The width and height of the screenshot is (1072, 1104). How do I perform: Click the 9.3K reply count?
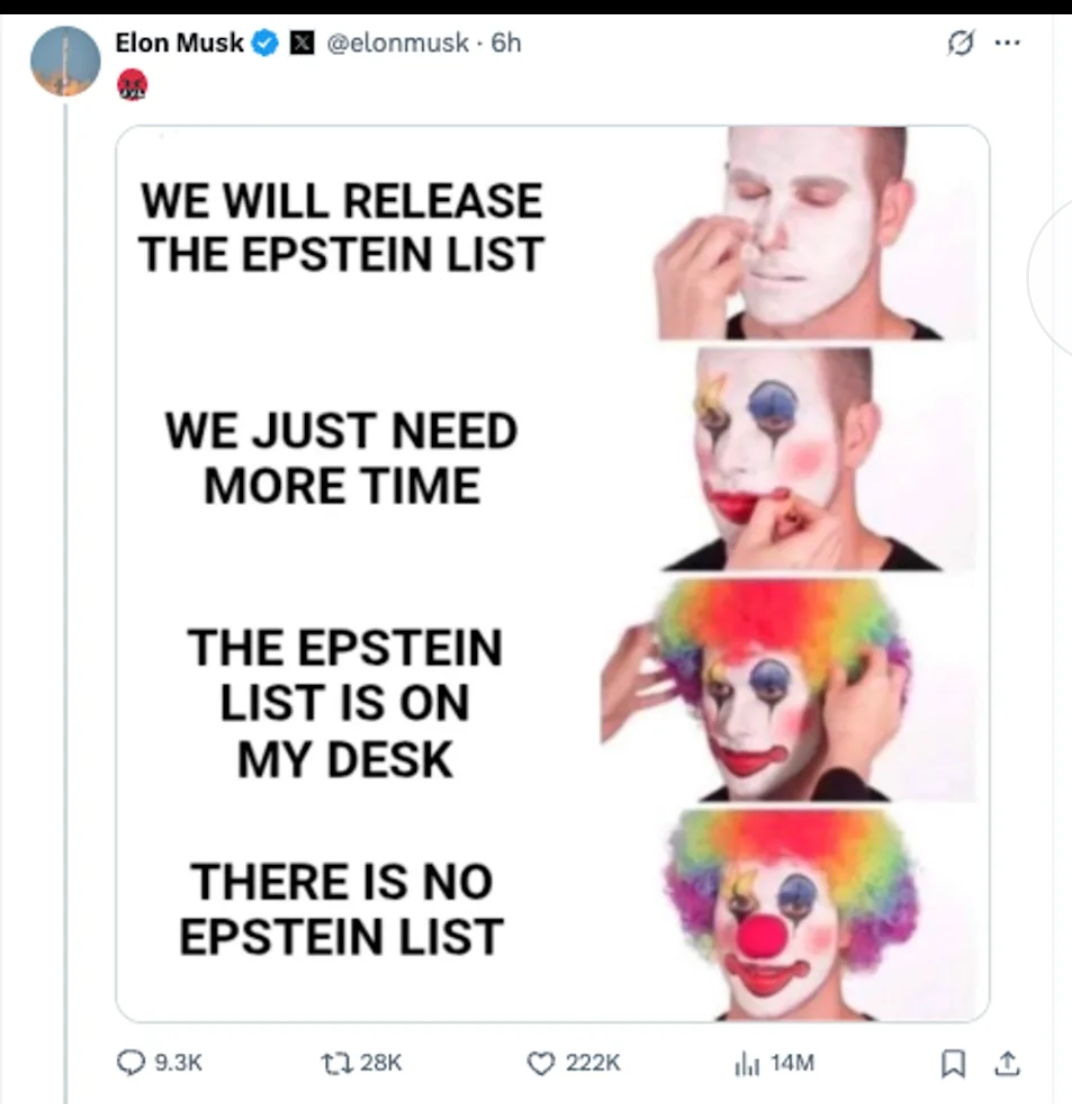177,1063
